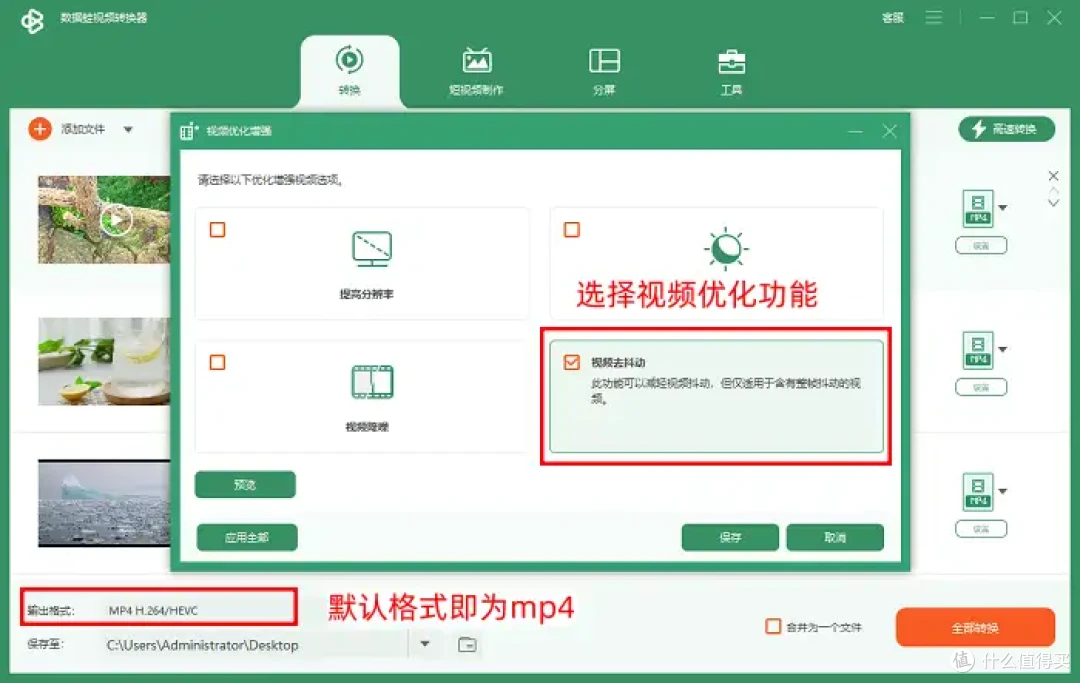Select the third iceberg video thumbnail
This screenshot has width=1080, height=683.
[104, 503]
